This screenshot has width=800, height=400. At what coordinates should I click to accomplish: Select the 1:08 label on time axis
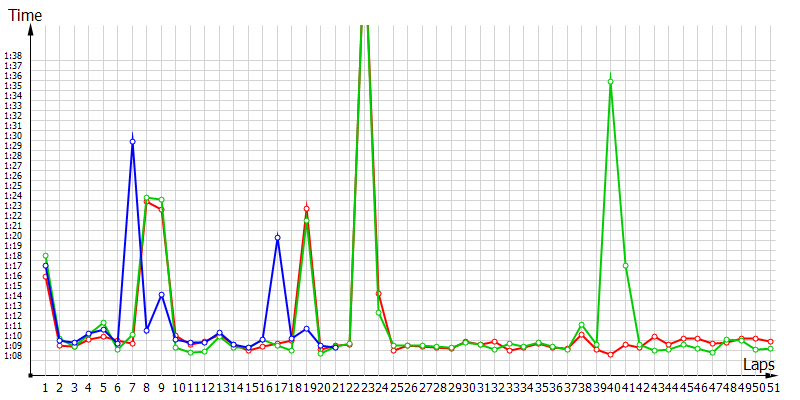point(13,355)
